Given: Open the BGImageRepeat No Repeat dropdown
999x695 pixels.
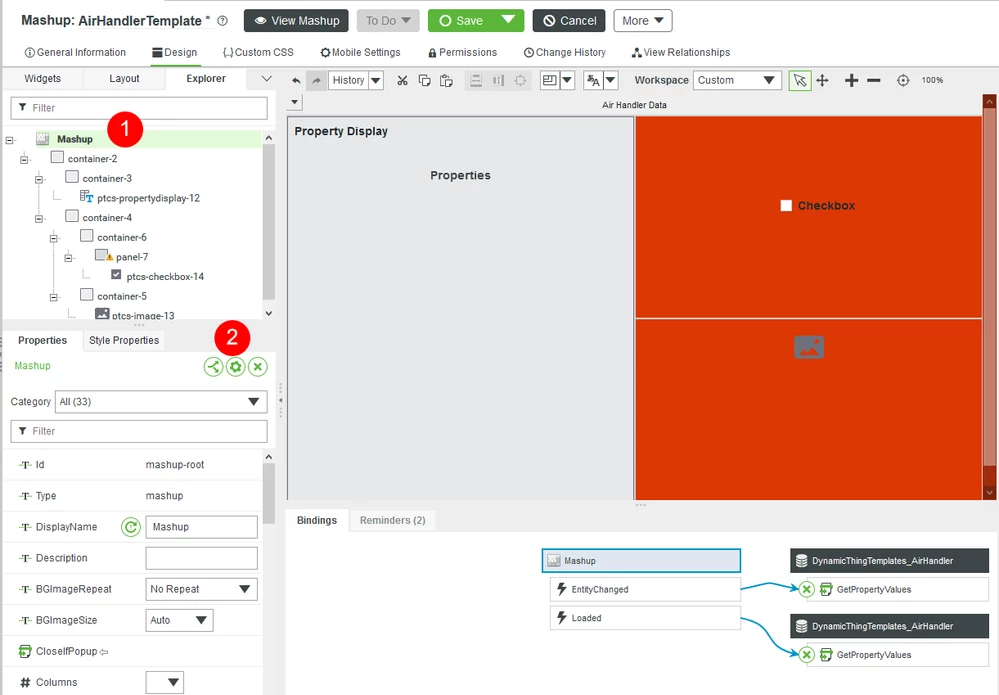Looking at the screenshot, I should (x=201, y=589).
